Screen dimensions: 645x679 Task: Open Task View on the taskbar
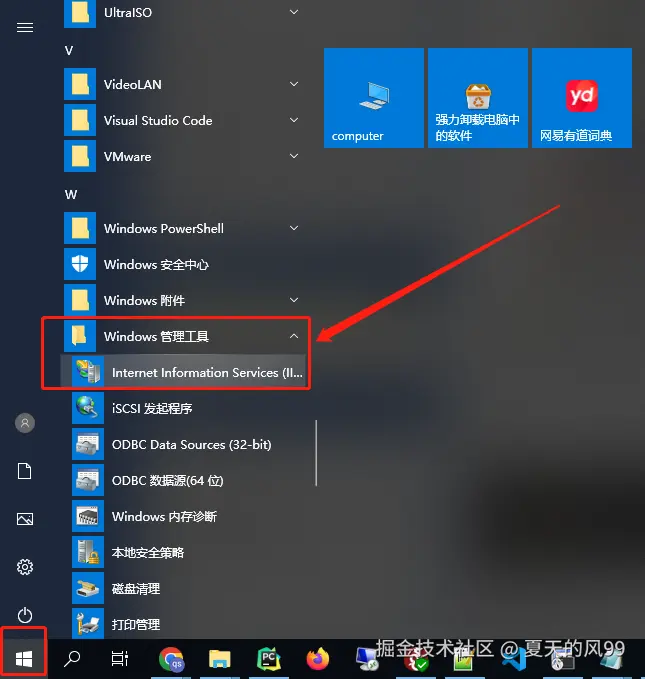point(120,659)
